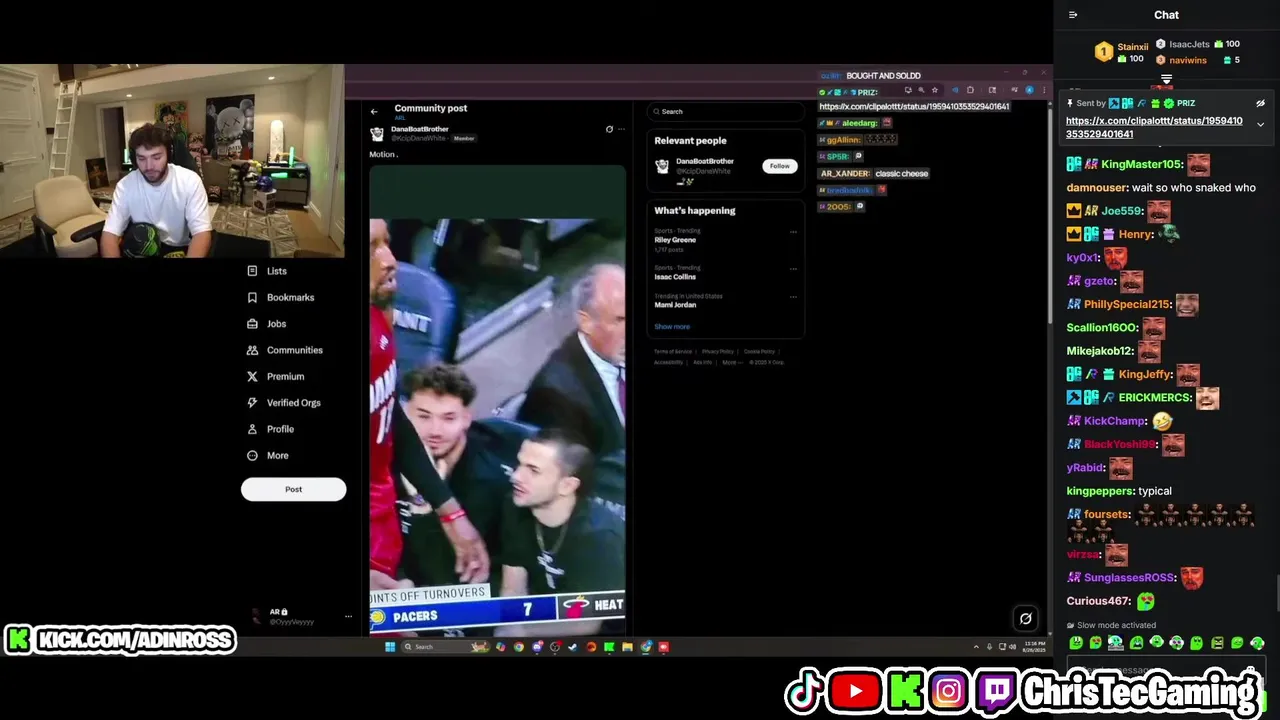1280x720 pixels.
Task: Expand the pinned message chevron
Action: [1260, 125]
